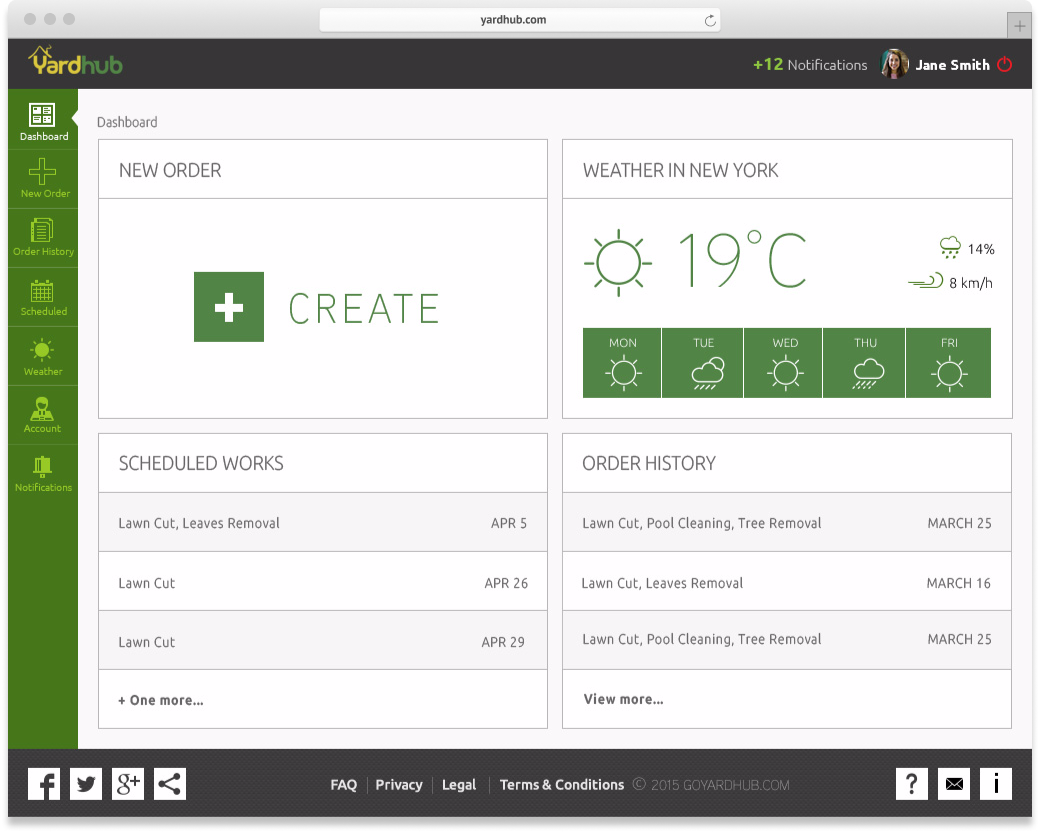Click the share footer icon
The image size is (1040, 833).
pyautogui.click(x=170, y=784)
